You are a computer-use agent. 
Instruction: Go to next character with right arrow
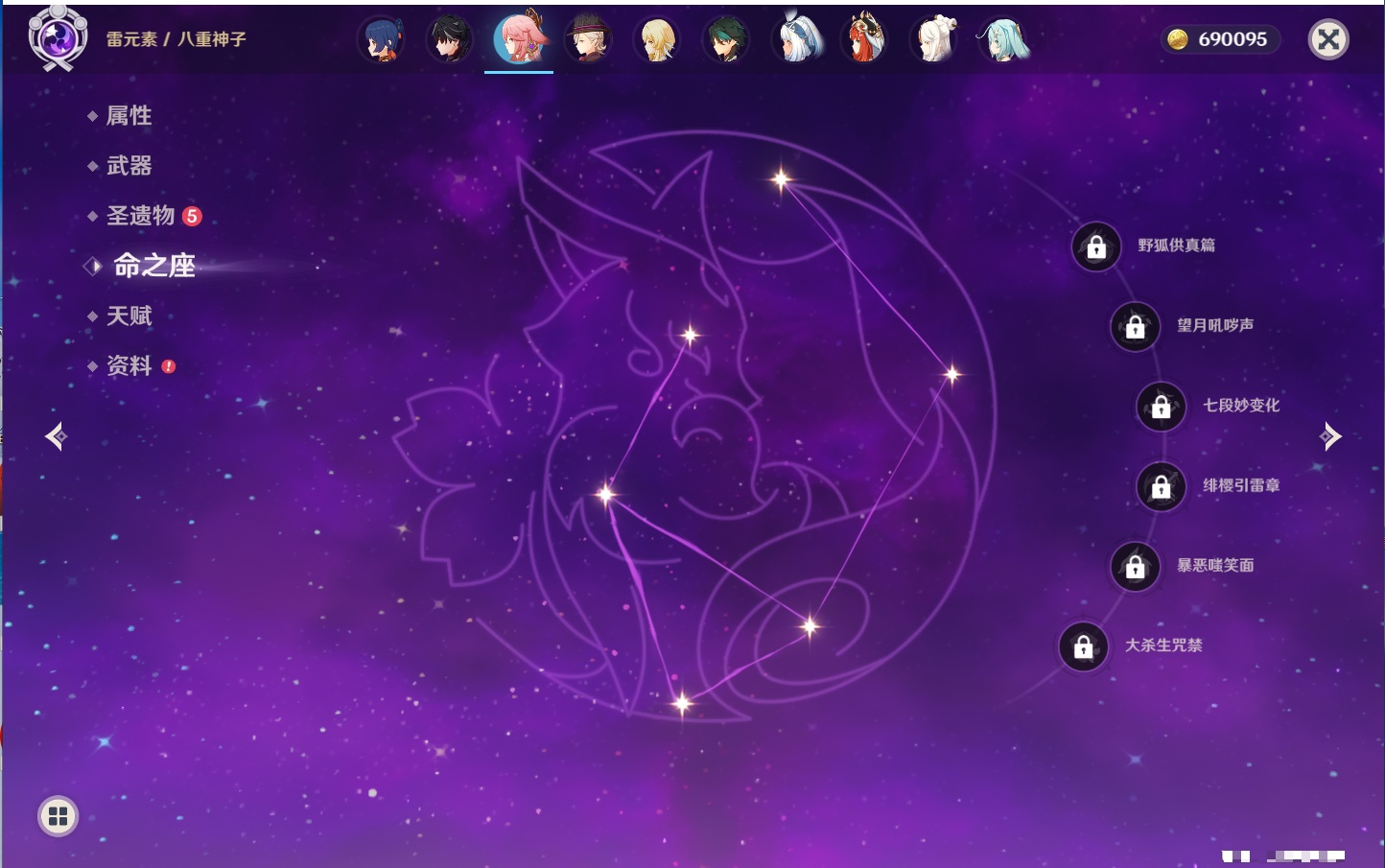pos(1329,436)
